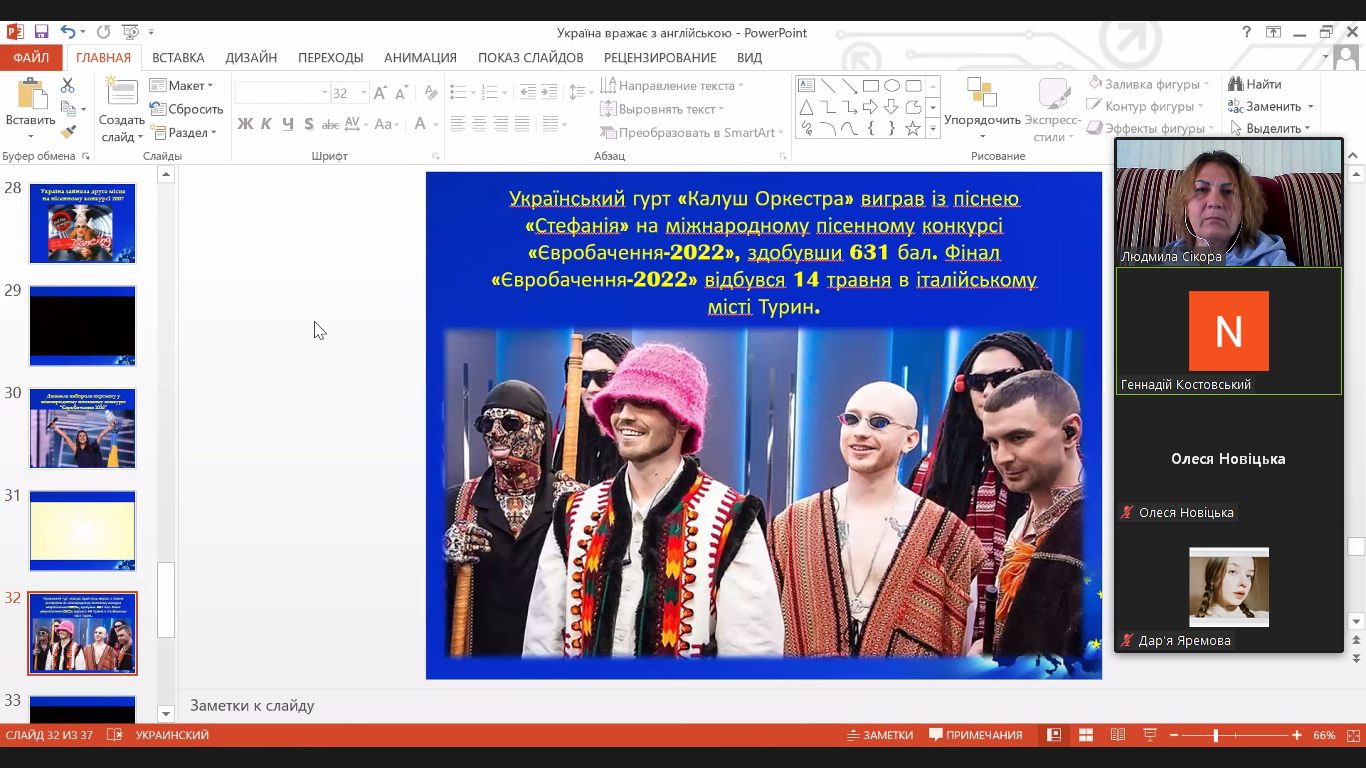Select the oval shape in gallery

[x=892, y=86]
